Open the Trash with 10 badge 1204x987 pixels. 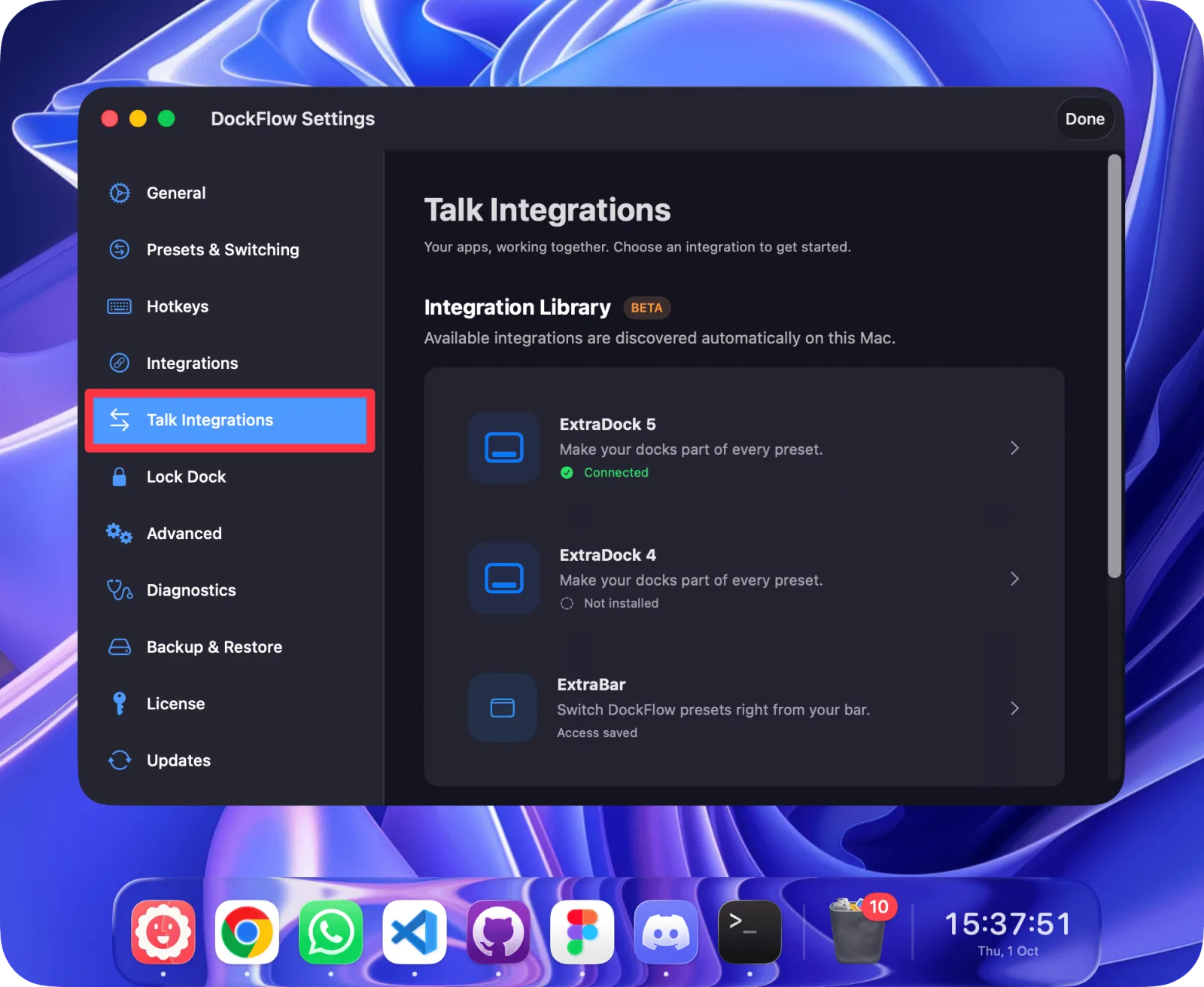(x=859, y=930)
